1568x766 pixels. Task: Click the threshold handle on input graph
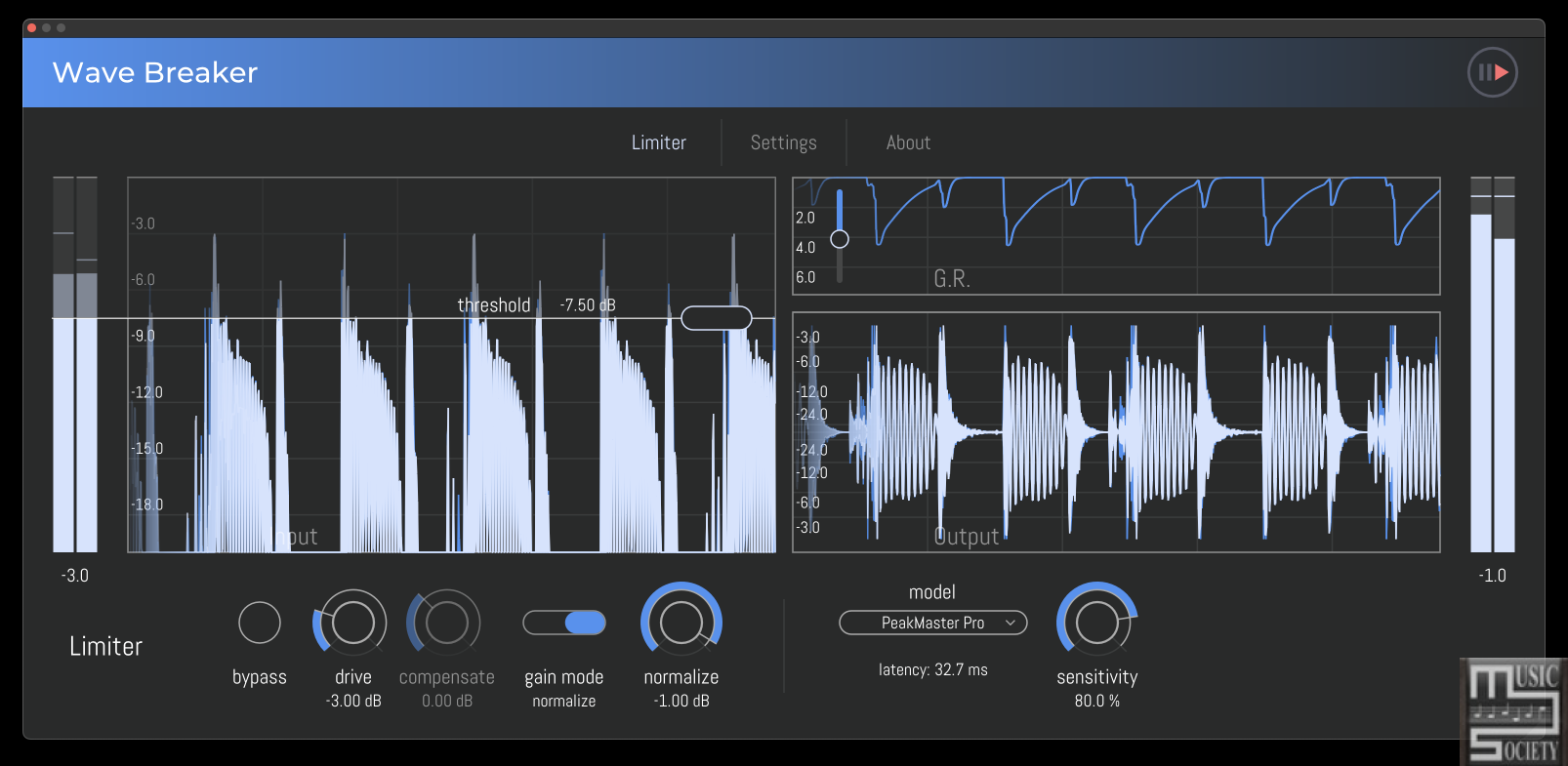click(x=717, y=318)
